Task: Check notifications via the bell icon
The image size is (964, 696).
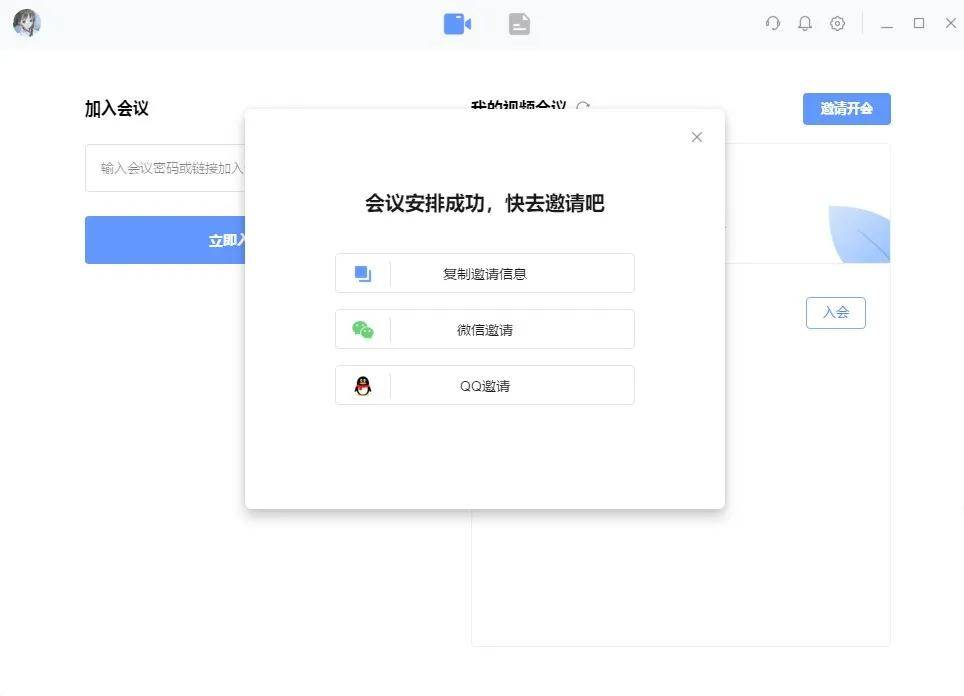Action: (x=805, y=23)
